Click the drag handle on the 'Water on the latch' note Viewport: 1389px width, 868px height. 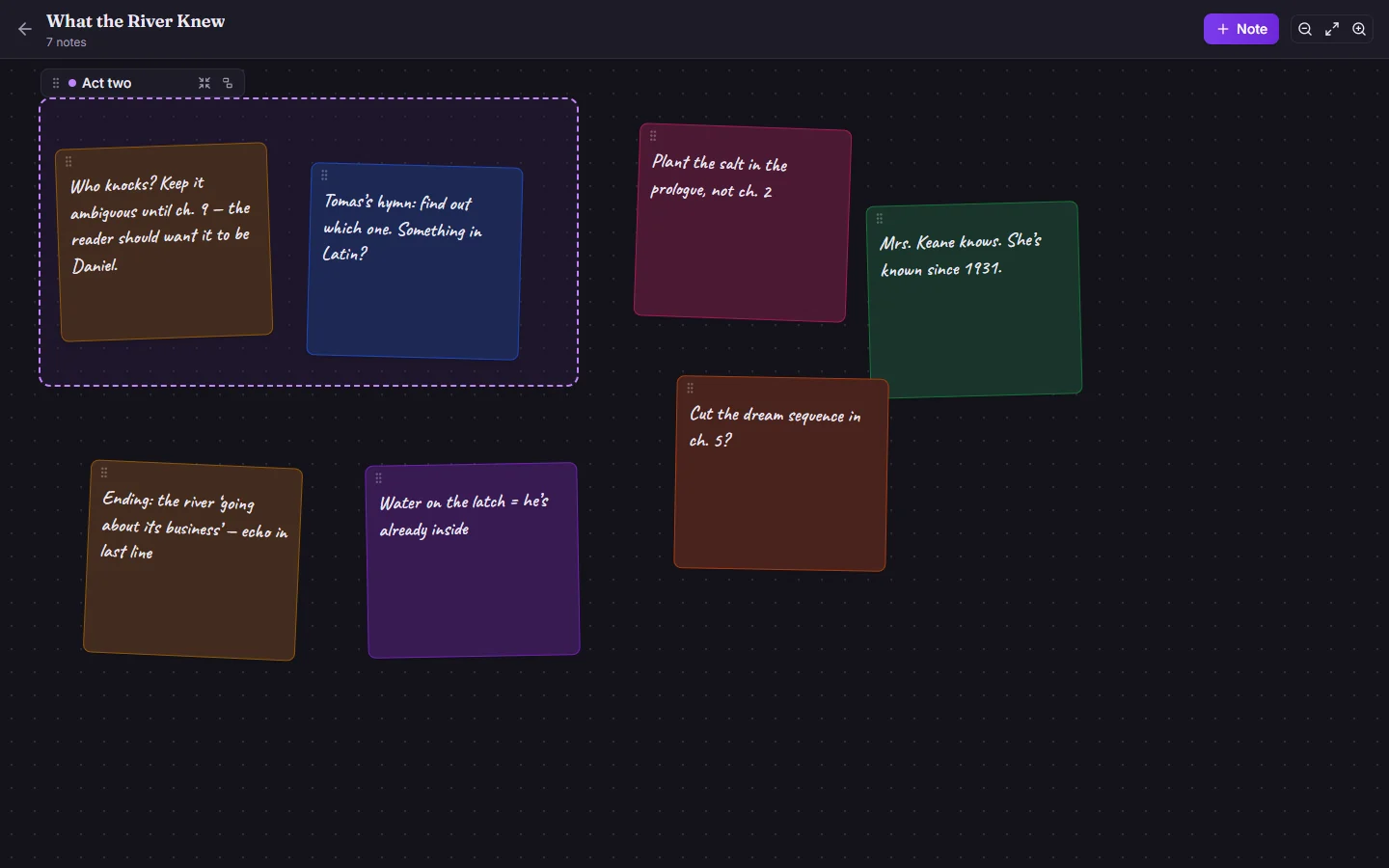pyautogui.click(x=379, y=477)
